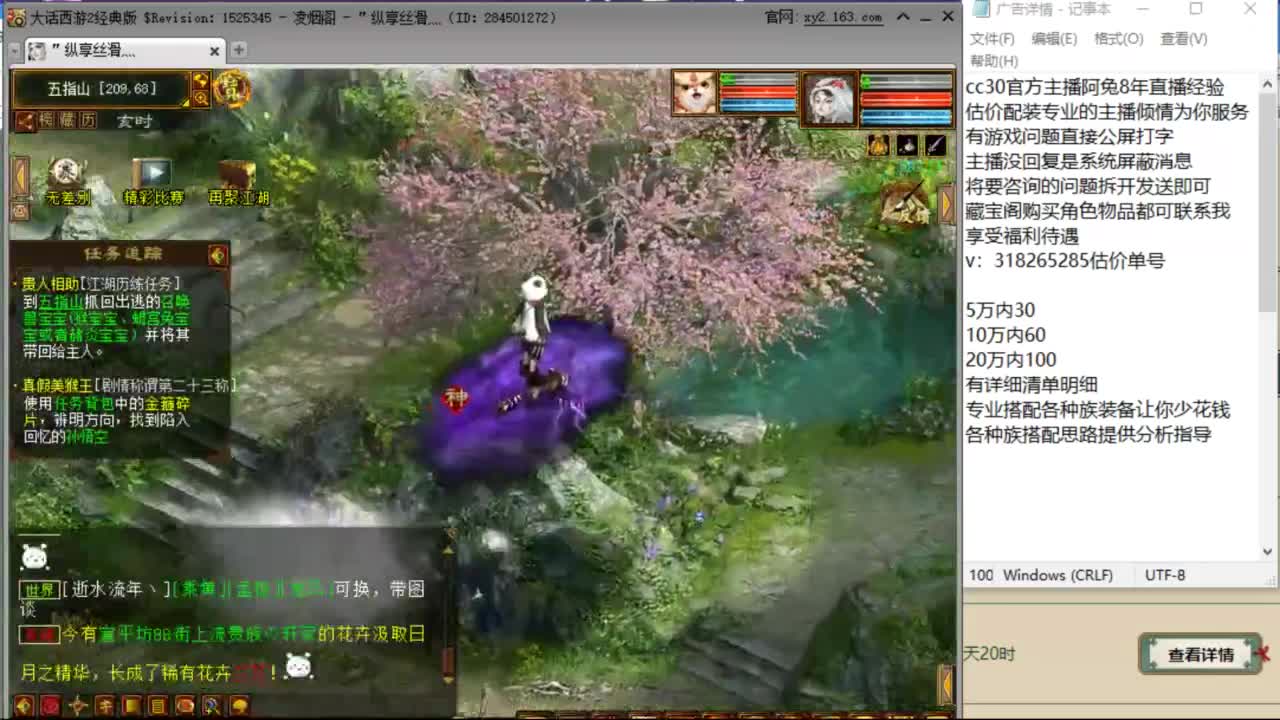Screen dimensions: 1280x720
Task: Click the fourth chat toolbar icon
Action: [104, 706]
